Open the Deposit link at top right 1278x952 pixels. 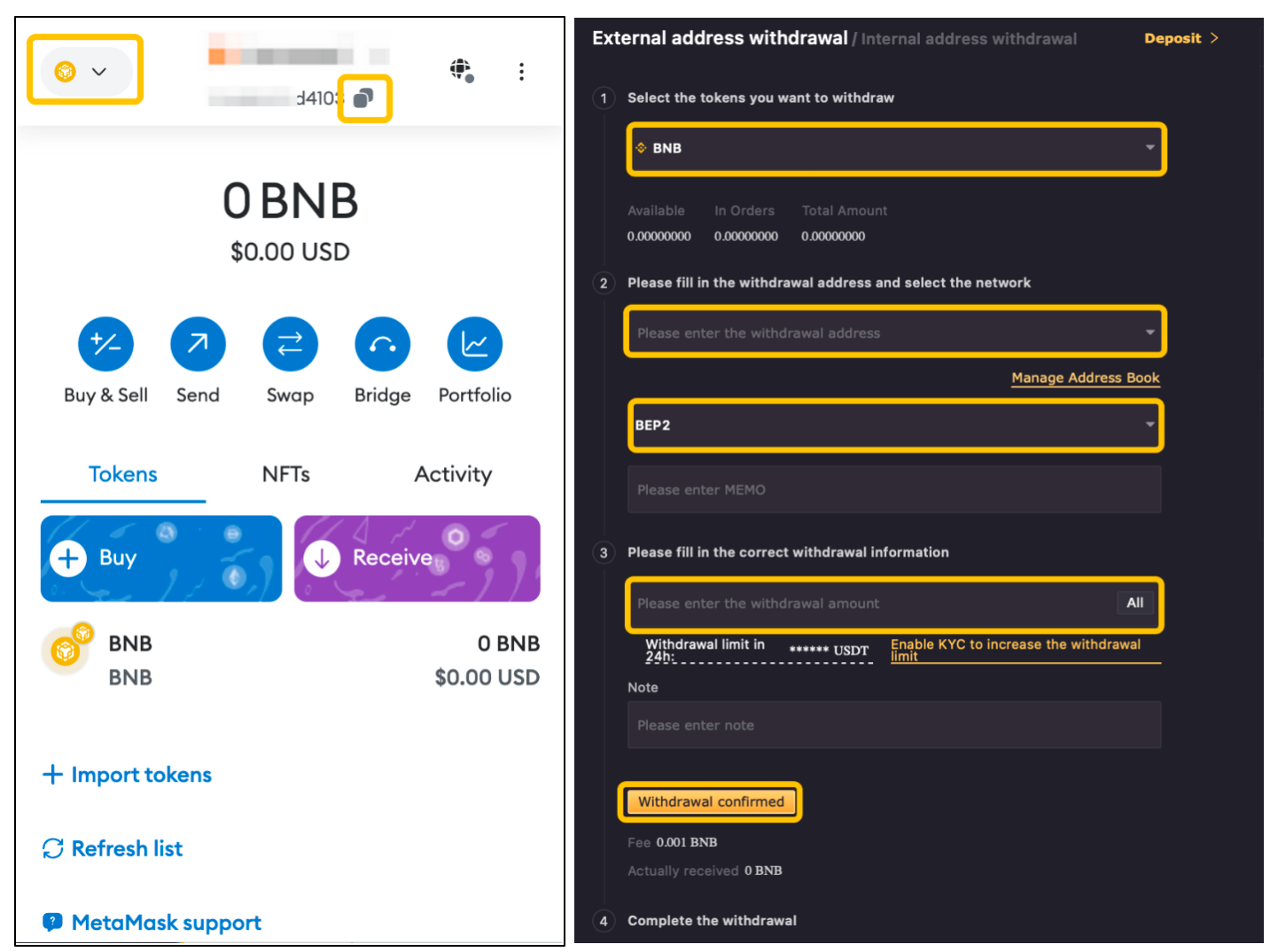(1181, 38)
